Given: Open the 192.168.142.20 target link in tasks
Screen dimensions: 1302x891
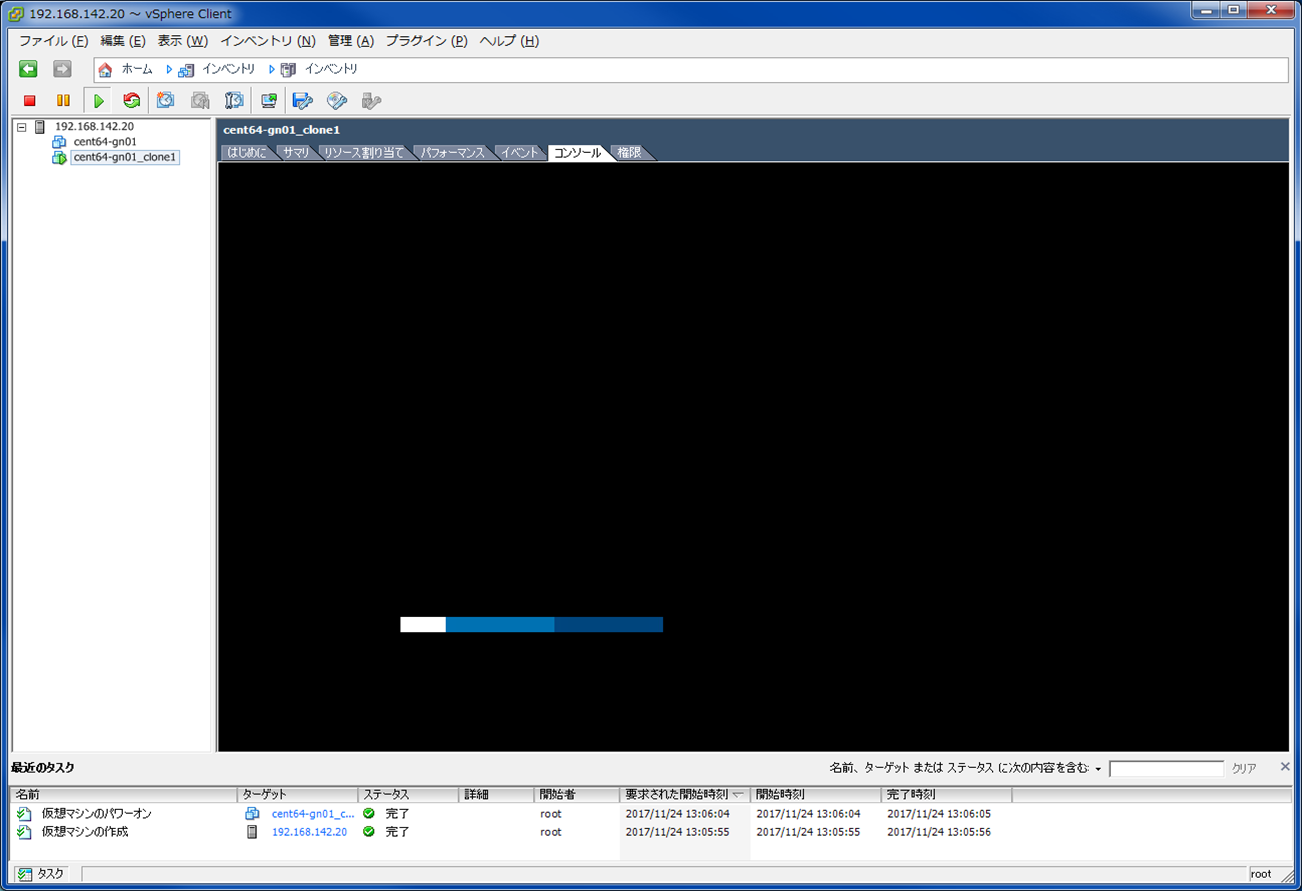Looking at the screenshot, I should point(309,832).
